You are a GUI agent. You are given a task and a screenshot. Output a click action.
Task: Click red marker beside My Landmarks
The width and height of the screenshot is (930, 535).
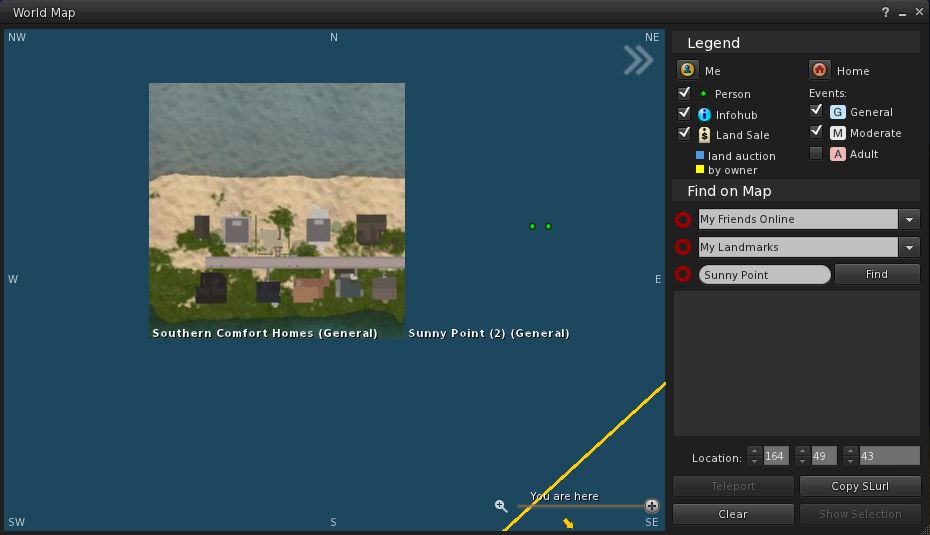click(683, 247)
